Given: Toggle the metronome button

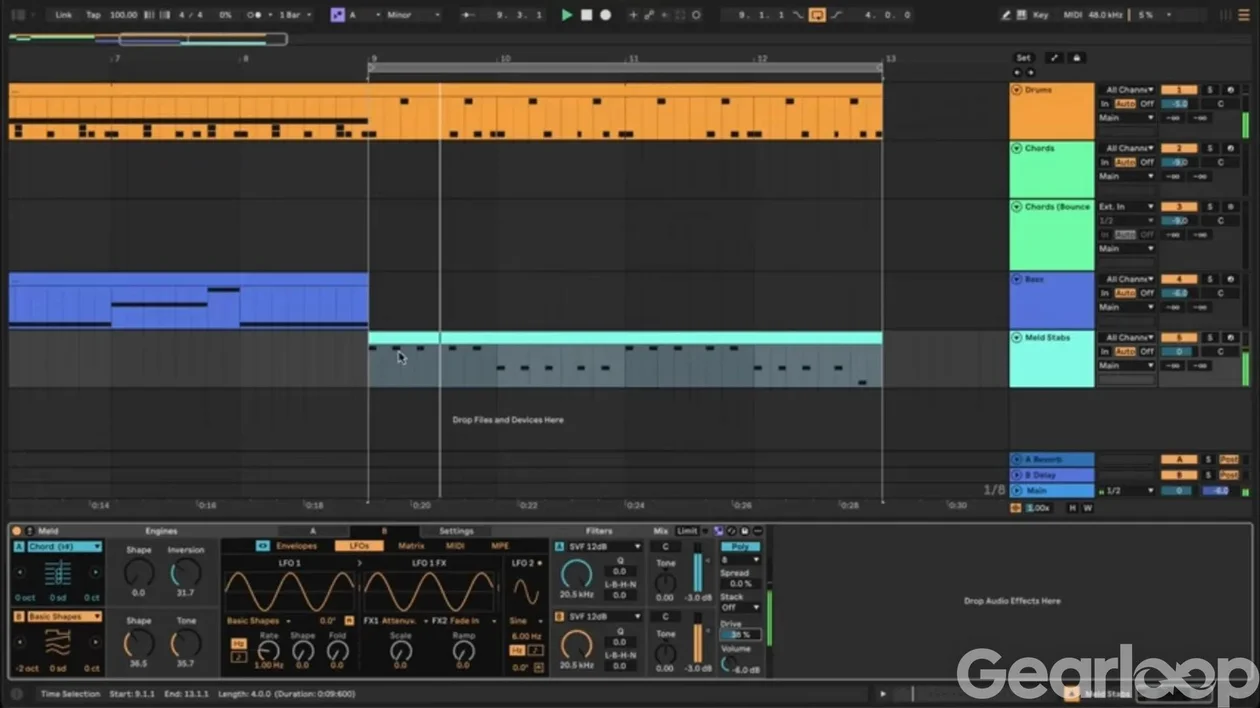Looking at the screenshot, I should (256, 15).
